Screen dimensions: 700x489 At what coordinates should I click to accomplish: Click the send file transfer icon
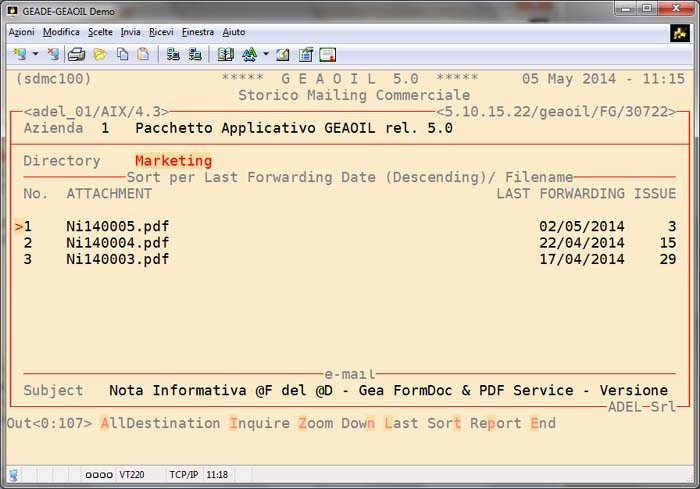(x=173, y=54)
